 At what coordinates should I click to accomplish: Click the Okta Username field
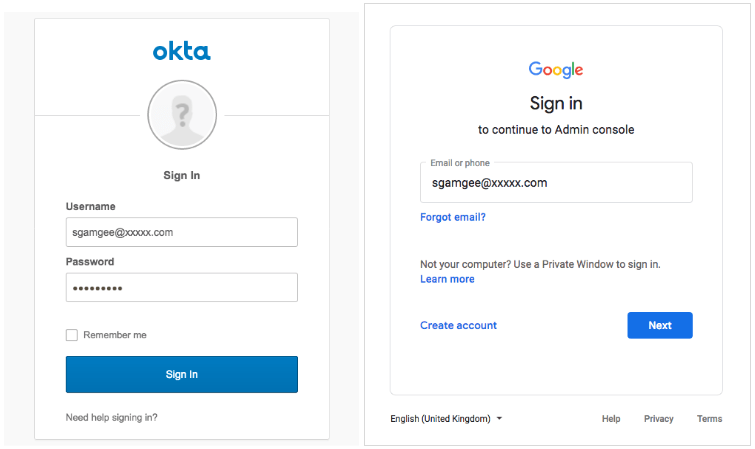pos(182,232)
